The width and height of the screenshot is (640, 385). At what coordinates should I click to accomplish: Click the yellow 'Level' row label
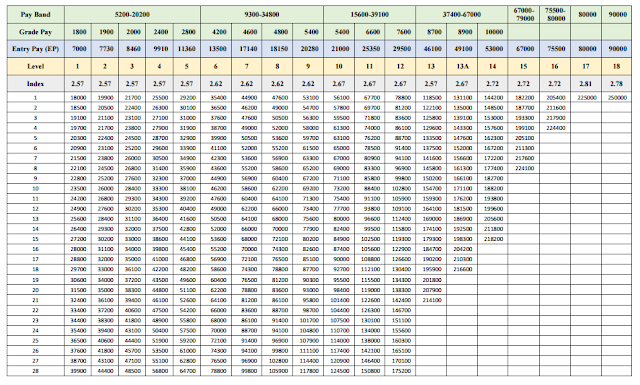click(x=36, y=67)
